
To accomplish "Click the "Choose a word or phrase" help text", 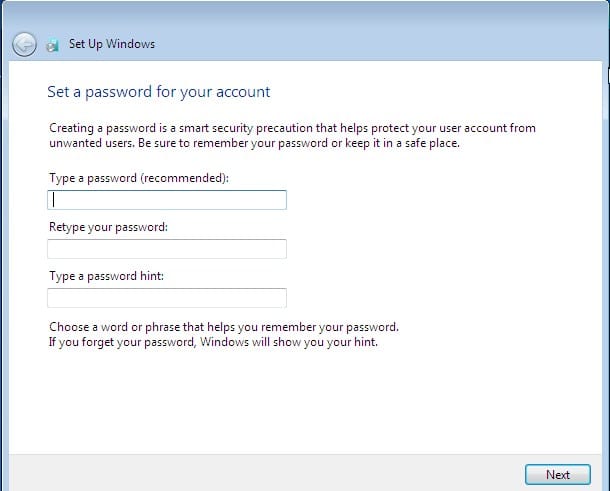I will click(x=224, y=327).
